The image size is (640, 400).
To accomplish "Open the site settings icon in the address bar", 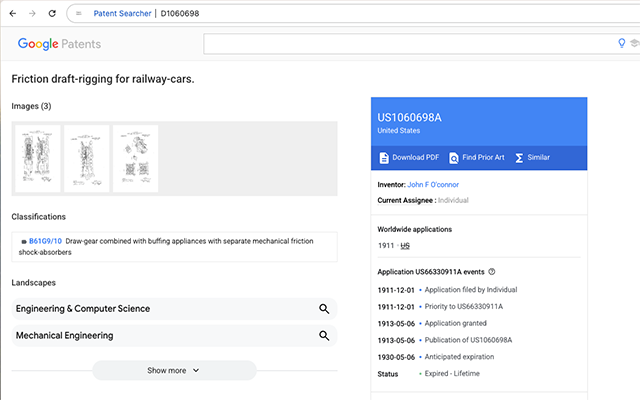I will click(79, 13).
